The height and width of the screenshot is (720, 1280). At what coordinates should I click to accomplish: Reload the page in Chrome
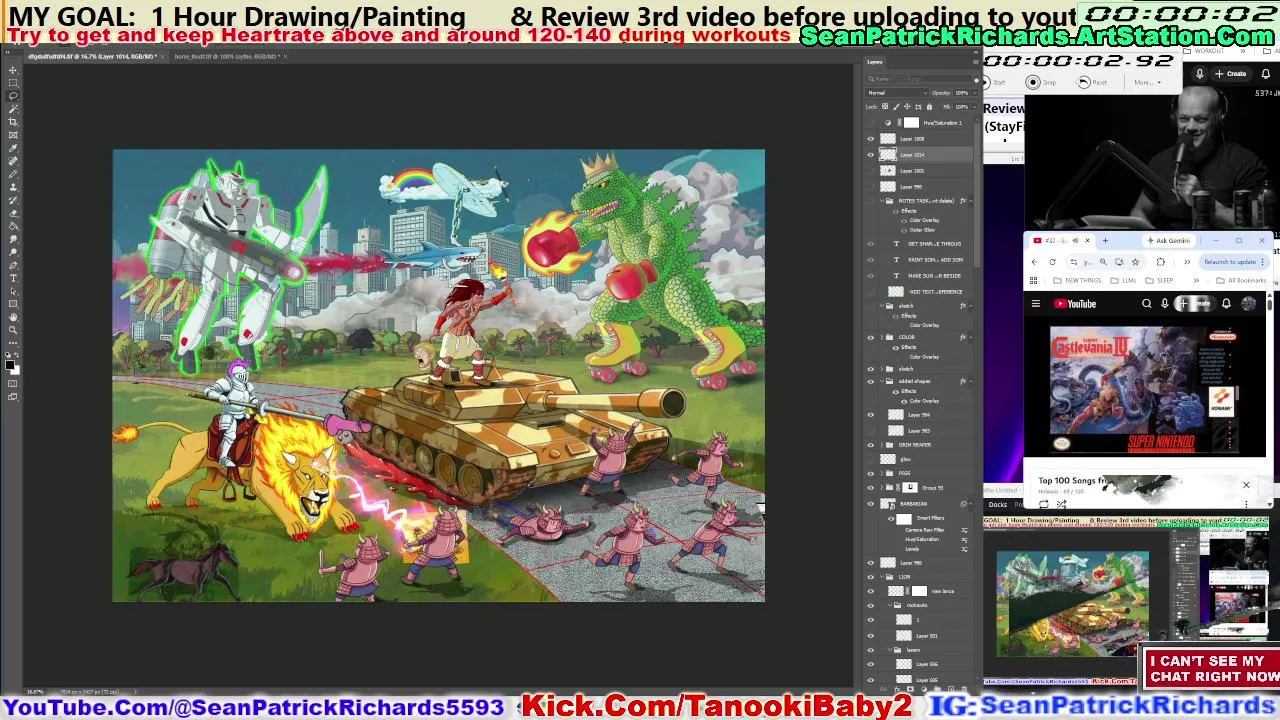1052,262
